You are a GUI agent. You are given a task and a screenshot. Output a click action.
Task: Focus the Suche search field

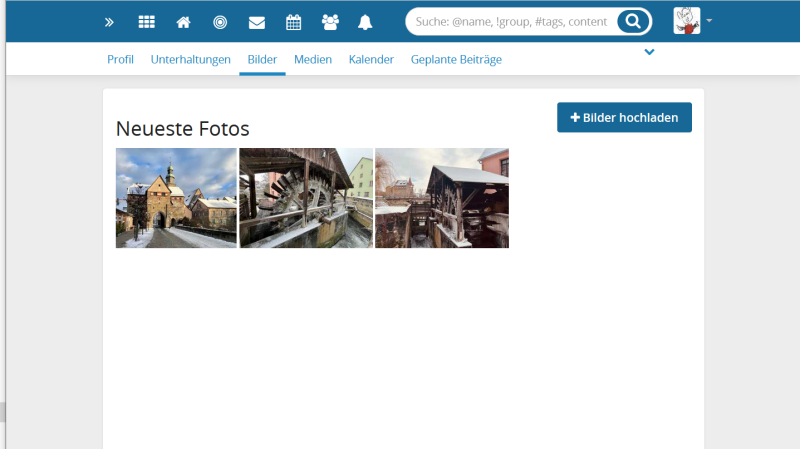[510, 21]
